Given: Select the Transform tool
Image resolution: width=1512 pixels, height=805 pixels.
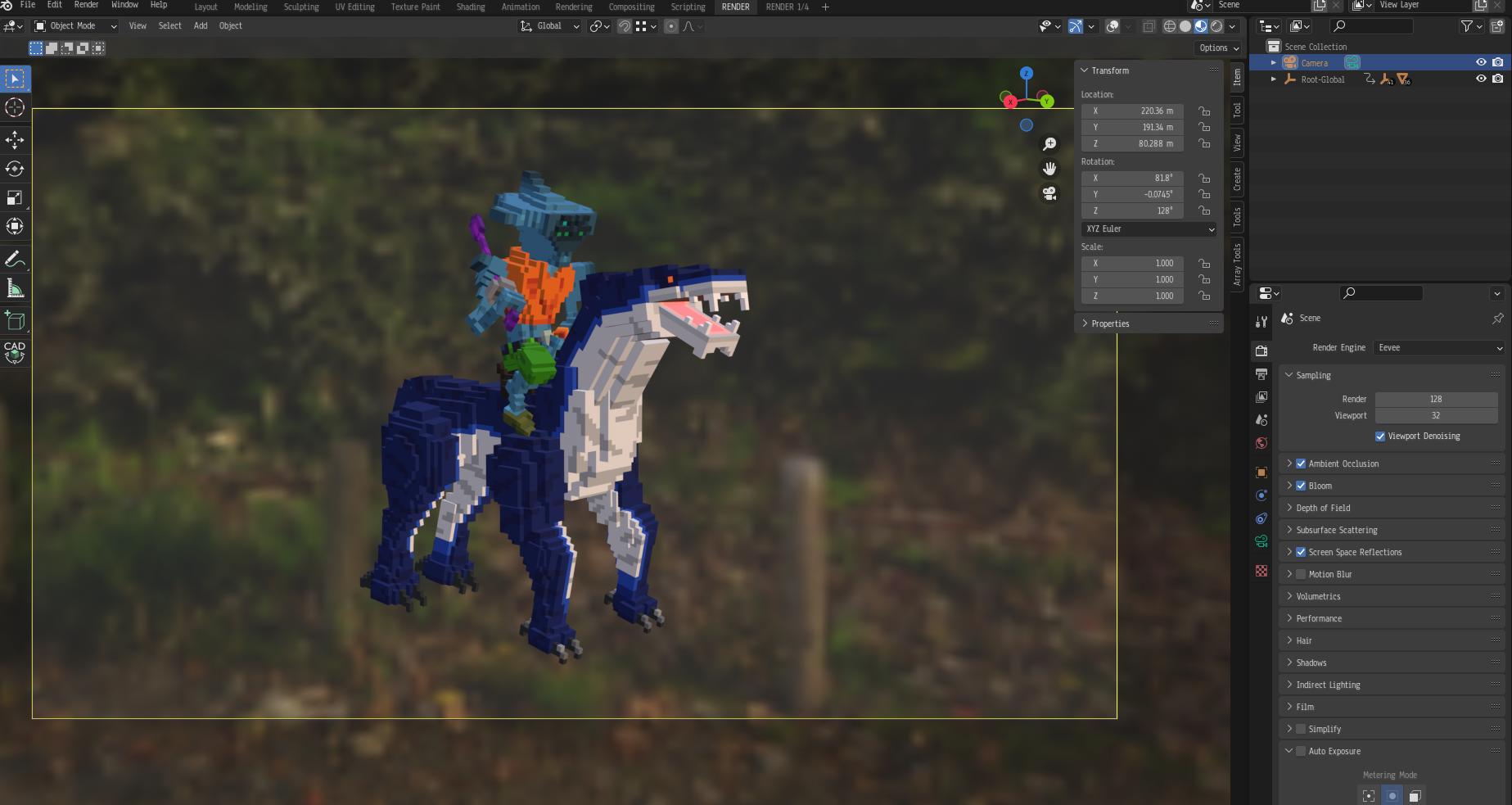Looking at the screenshot, I should (x=15, y=226).
